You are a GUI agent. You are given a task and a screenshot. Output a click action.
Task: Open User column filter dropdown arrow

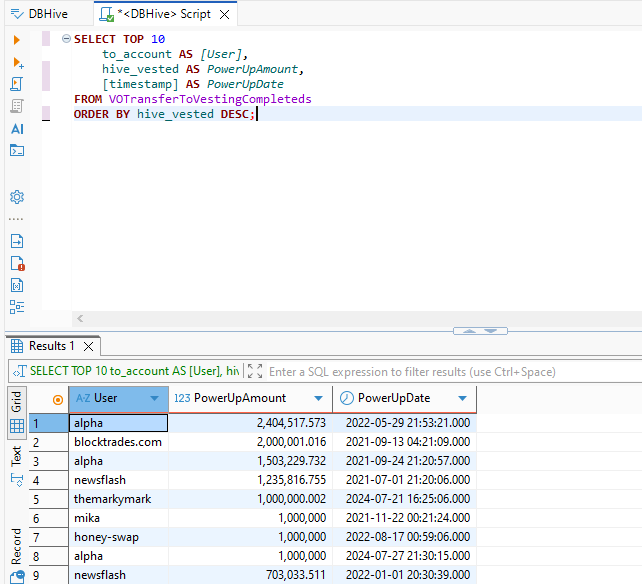(154, 398)
